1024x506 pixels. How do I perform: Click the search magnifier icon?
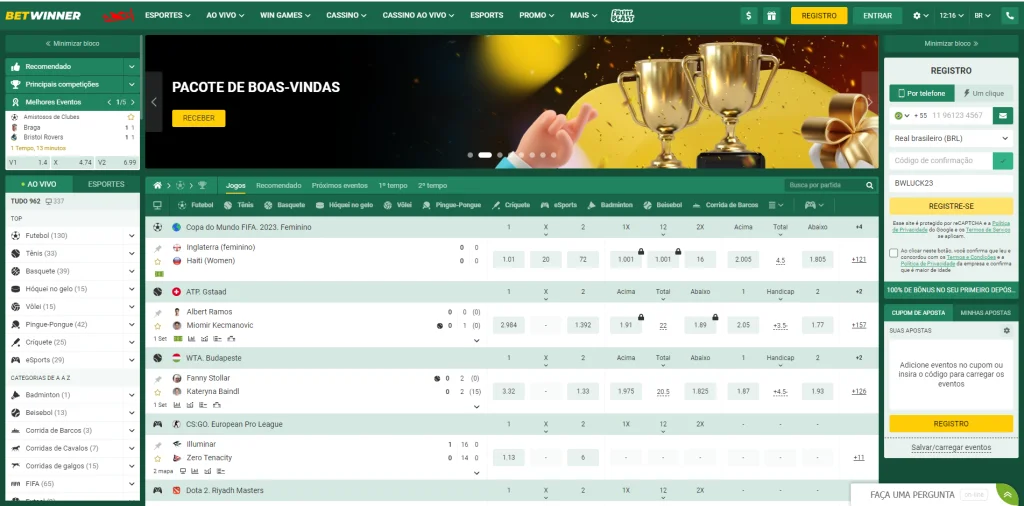click(870, 185)
